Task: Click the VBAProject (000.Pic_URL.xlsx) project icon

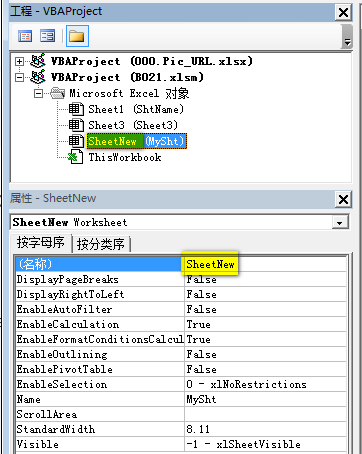Action: [x=38, y=61]
